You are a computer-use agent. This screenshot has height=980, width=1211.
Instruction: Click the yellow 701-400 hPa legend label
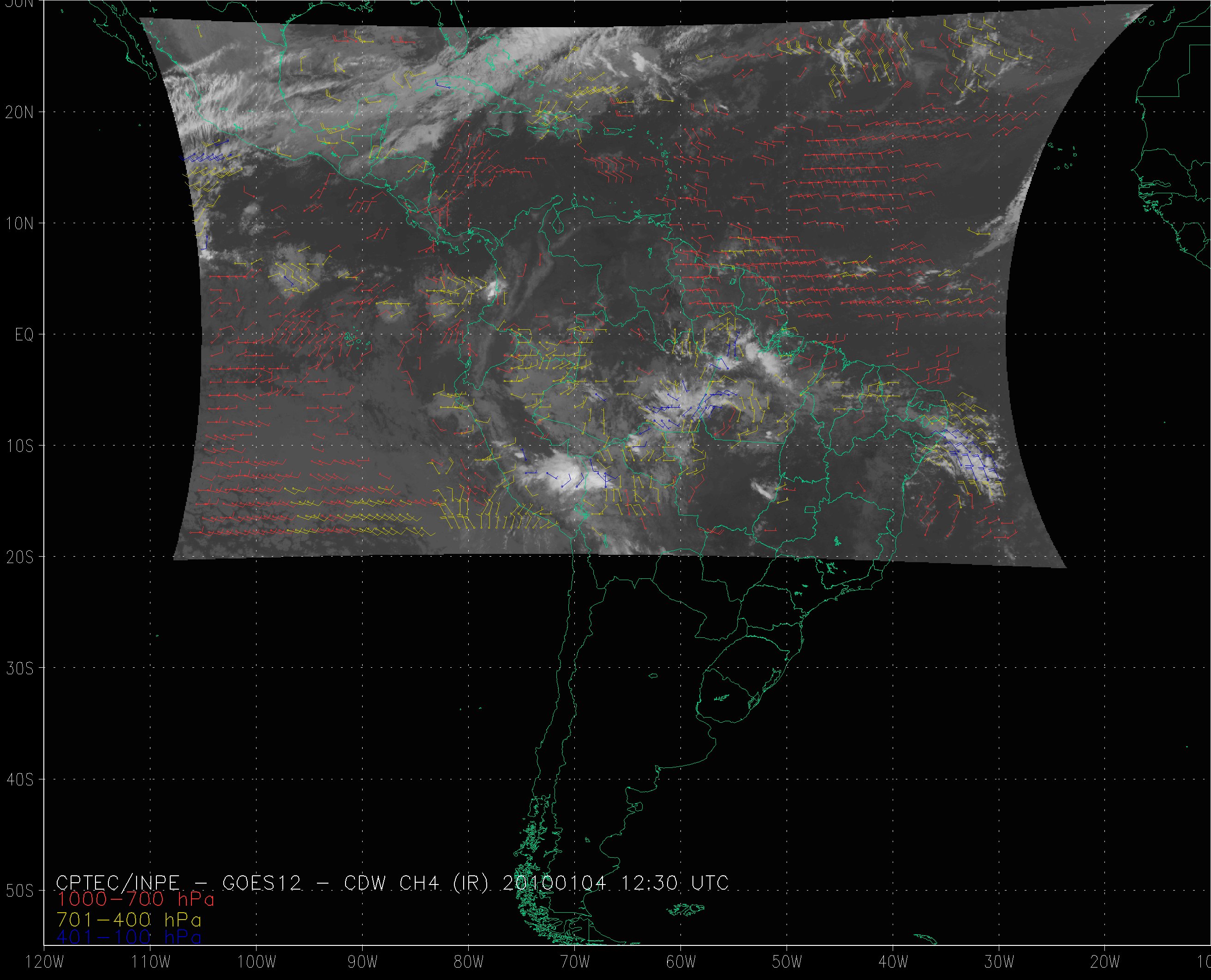[x=129, y=919]
